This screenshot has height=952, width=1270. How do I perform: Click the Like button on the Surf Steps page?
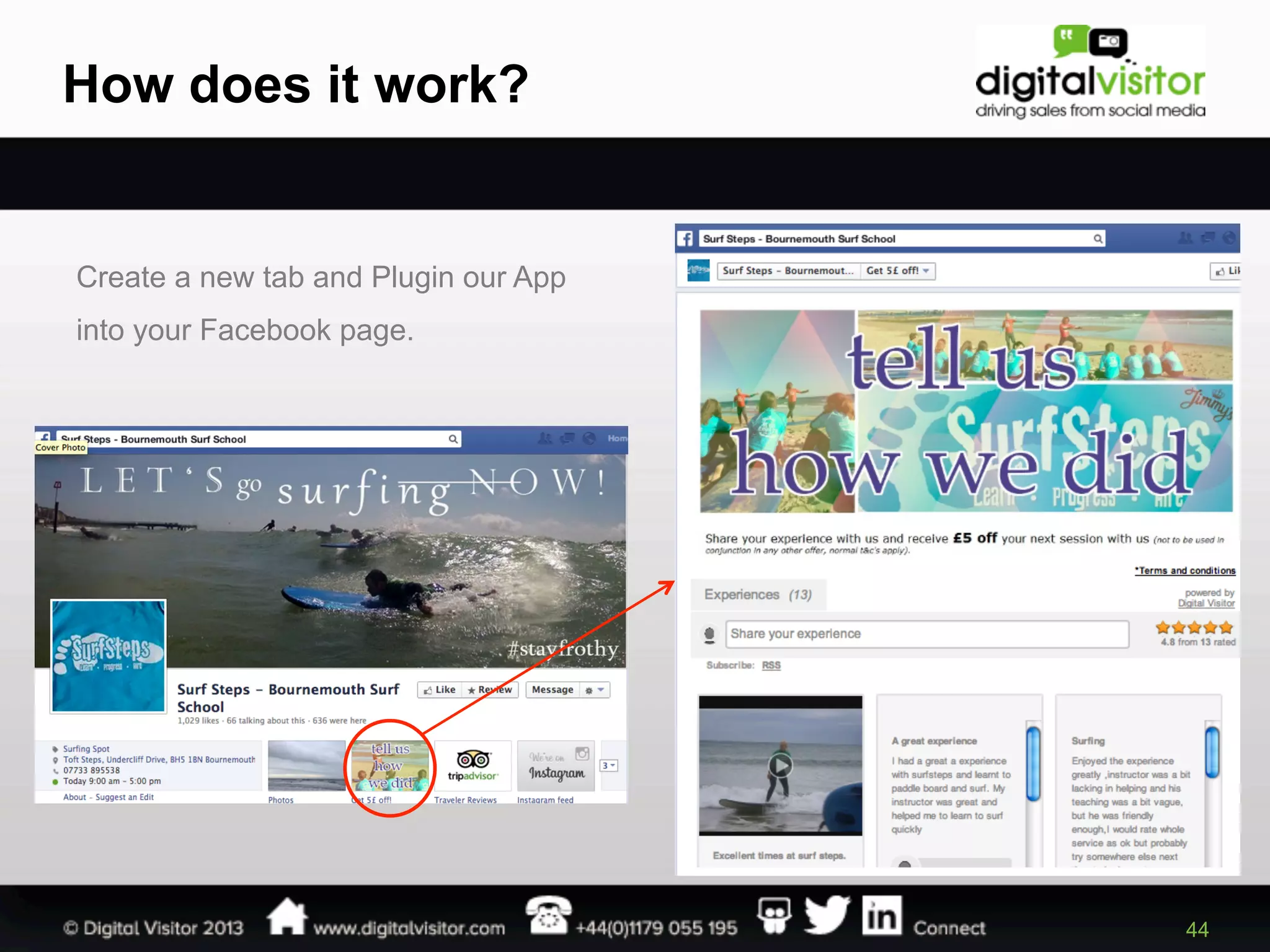[440, 690]
